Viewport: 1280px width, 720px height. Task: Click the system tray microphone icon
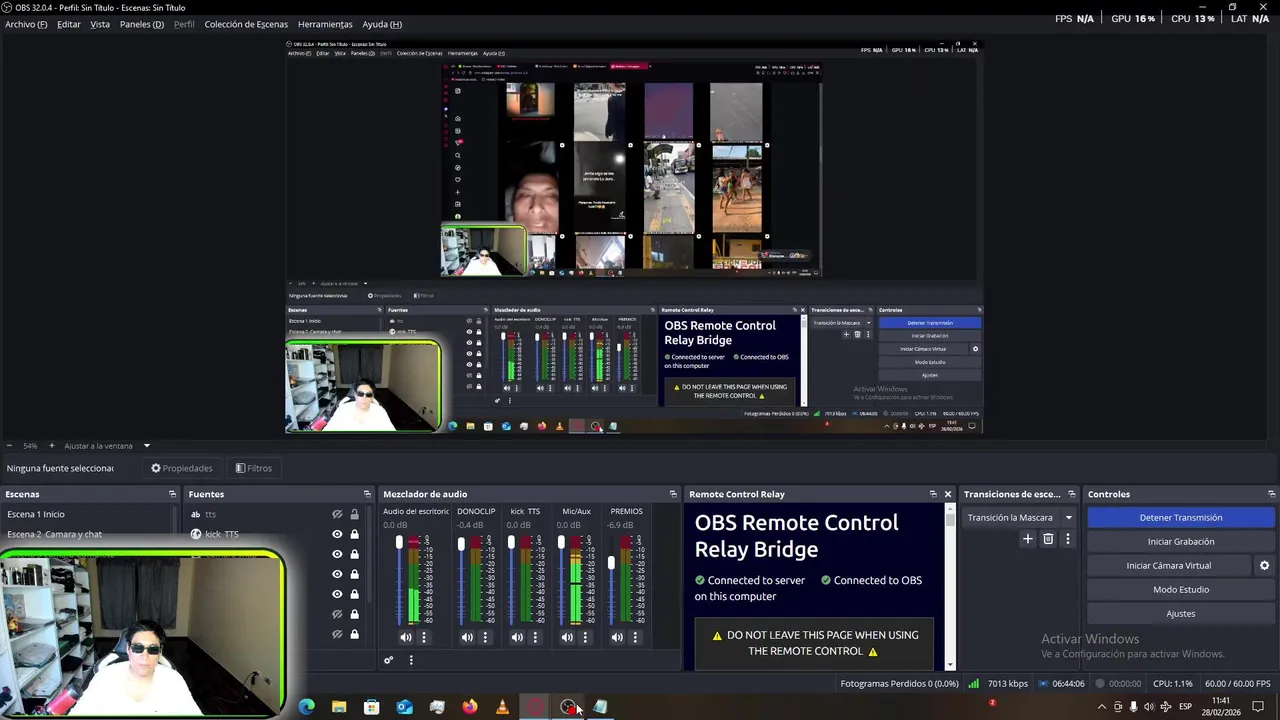(x=1134, y=707)
